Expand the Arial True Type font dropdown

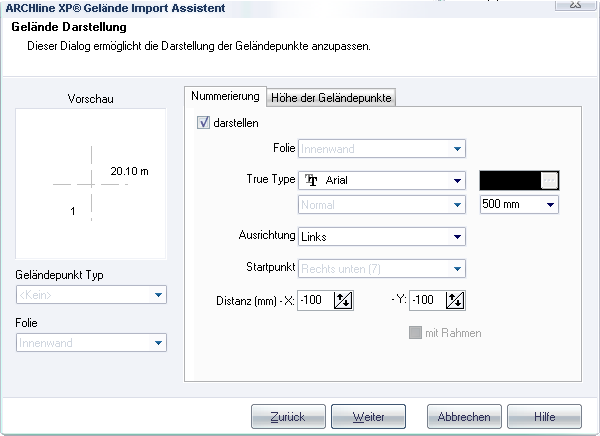[x=382, y=180]
